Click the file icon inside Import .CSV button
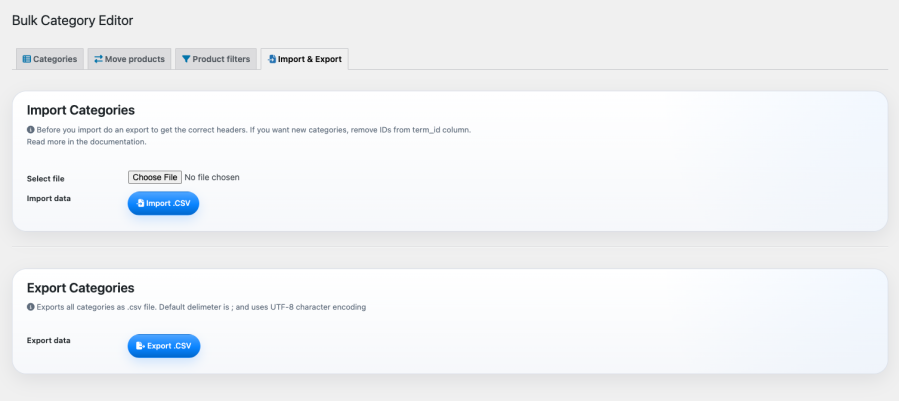This screenshot has width=899, height=401. (x=140, y=203)
